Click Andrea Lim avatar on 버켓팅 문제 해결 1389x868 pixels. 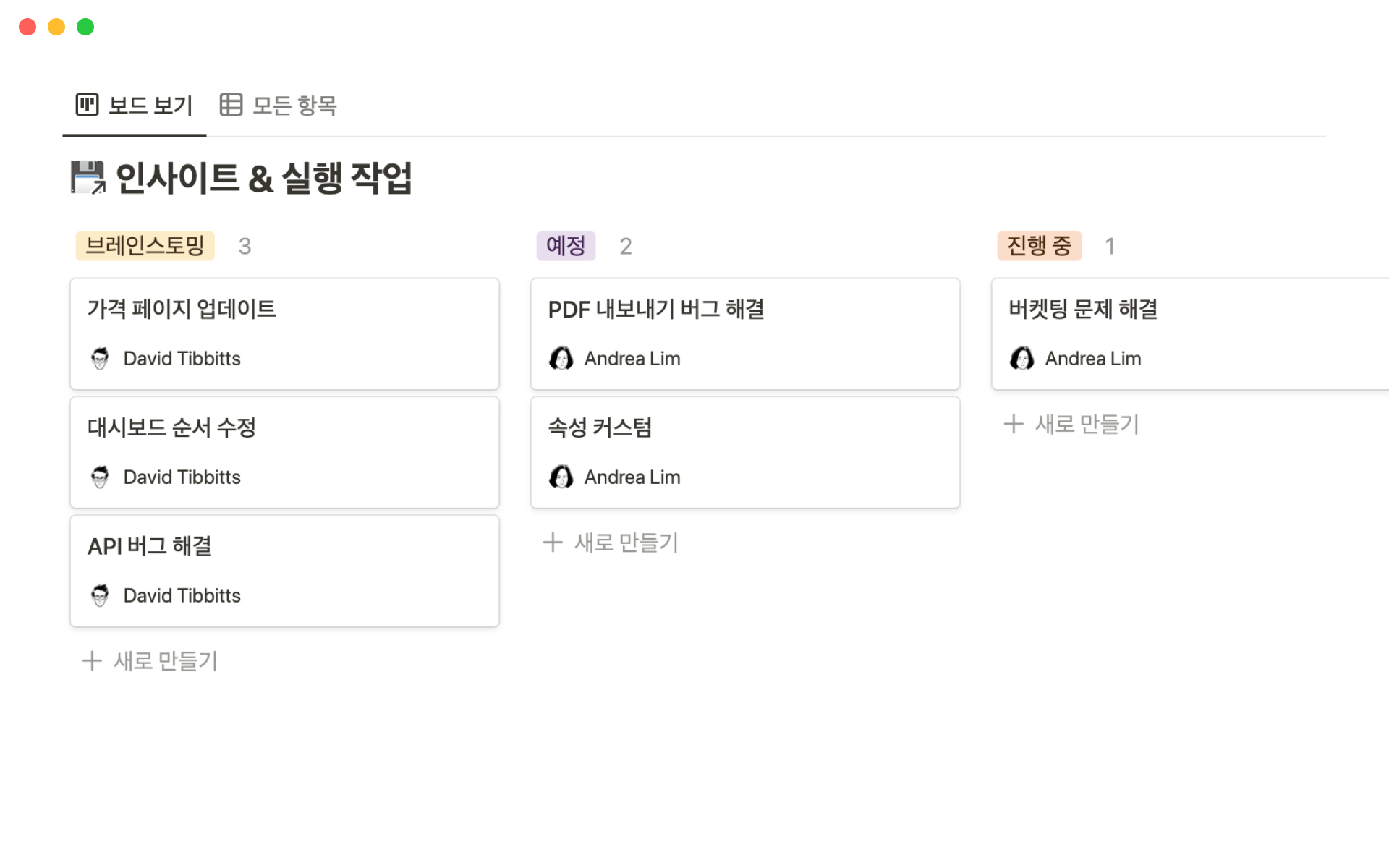(x=1021, y=358)
